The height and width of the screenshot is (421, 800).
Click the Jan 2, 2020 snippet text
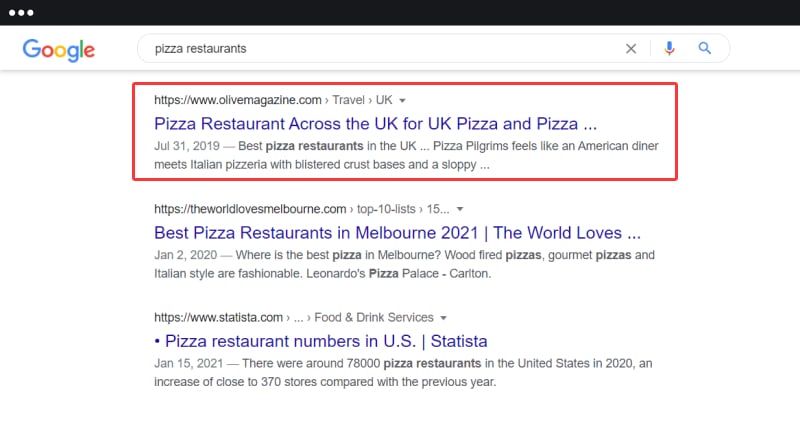[x=404, y=264]
